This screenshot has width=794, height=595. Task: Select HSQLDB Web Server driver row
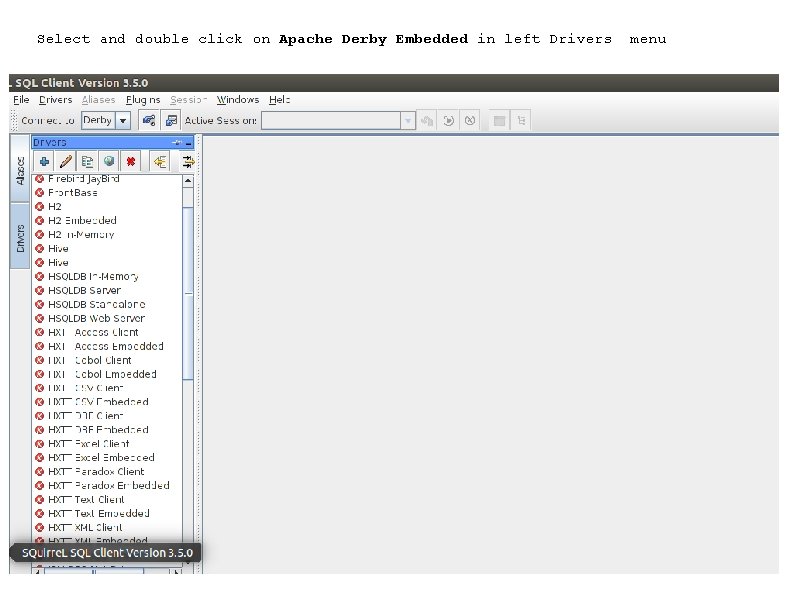click(107, 318)
